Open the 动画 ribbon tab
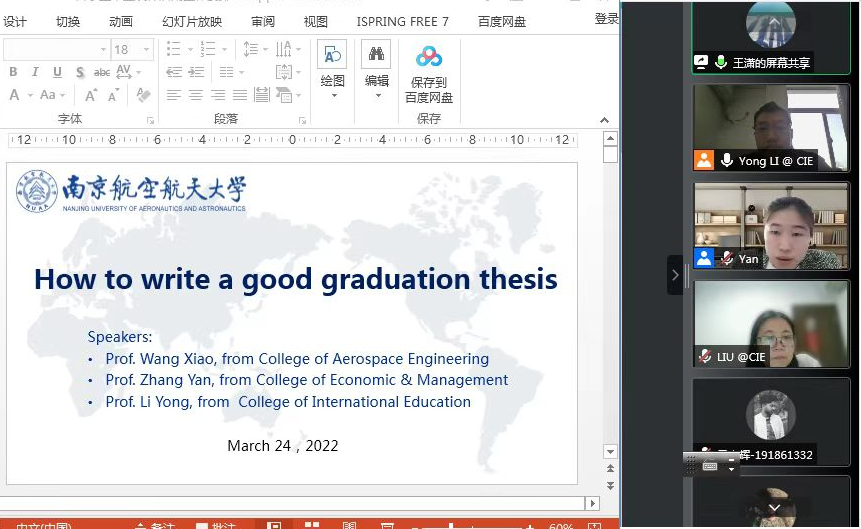 [120, 21]
